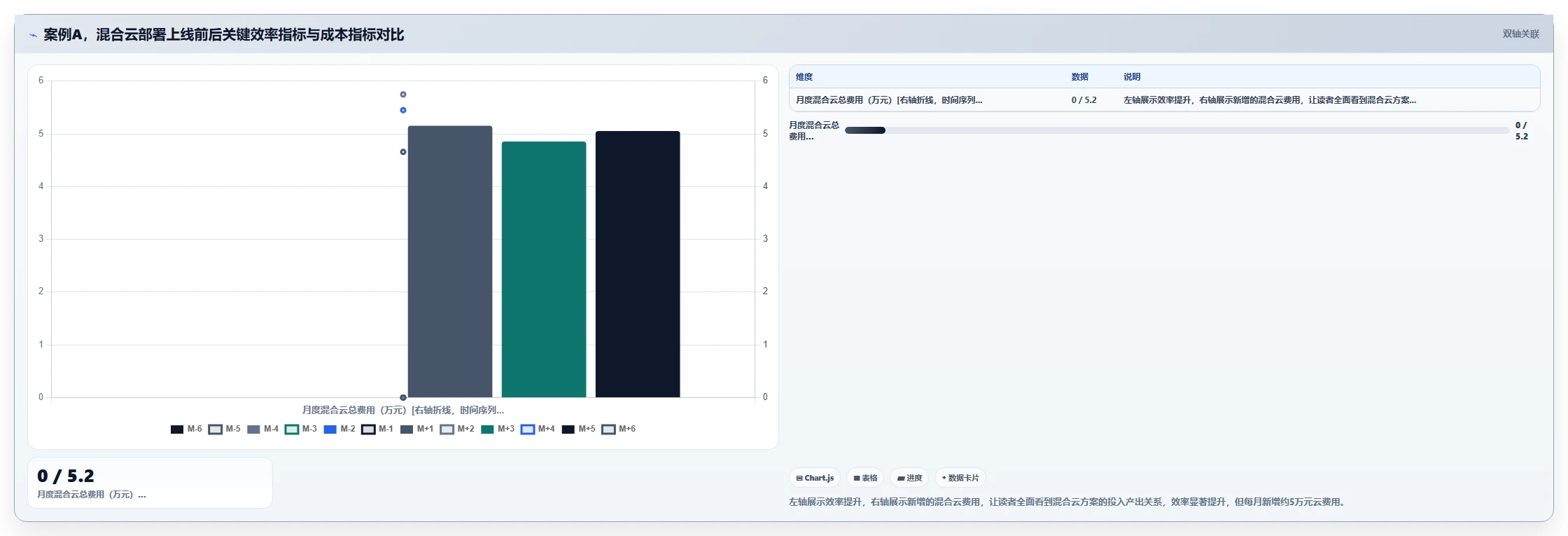This screenshot has height=536, width=1568.
Task: Click the M+2 legend swatch
Action: pyautogui.click(x=447, y=430)
